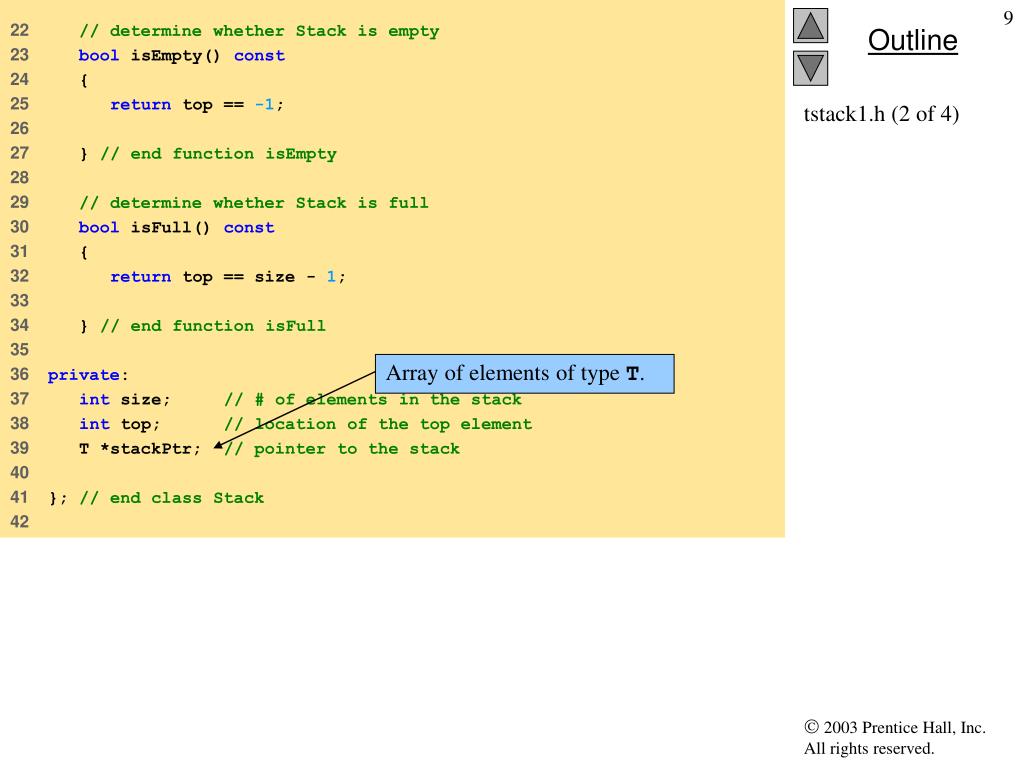
Task: Select the 'private:' keyword
Action: point(88,375)
